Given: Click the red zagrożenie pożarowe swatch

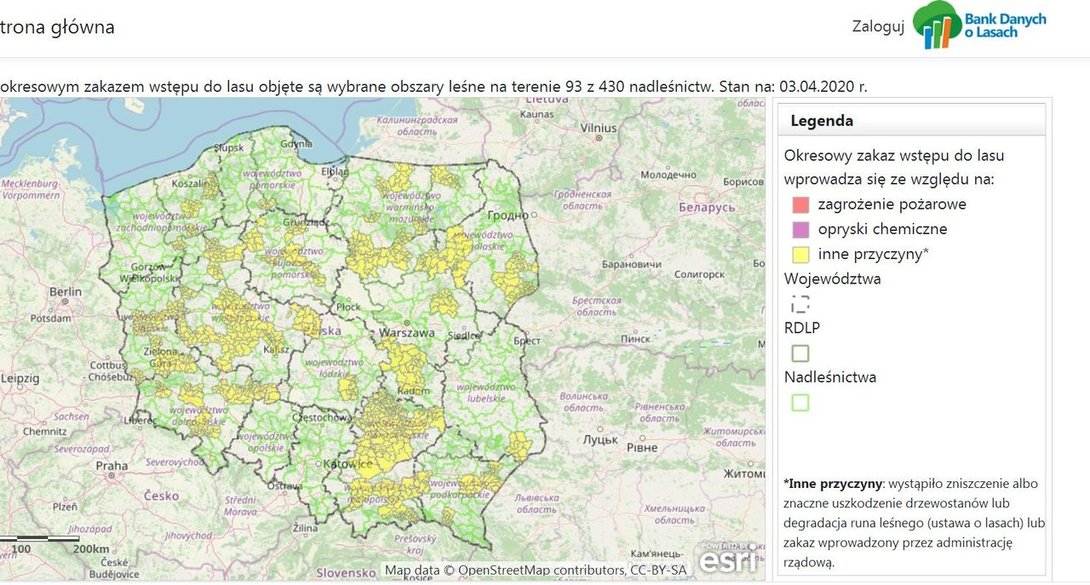Looking at the screenshot, I should pos(801,204).
